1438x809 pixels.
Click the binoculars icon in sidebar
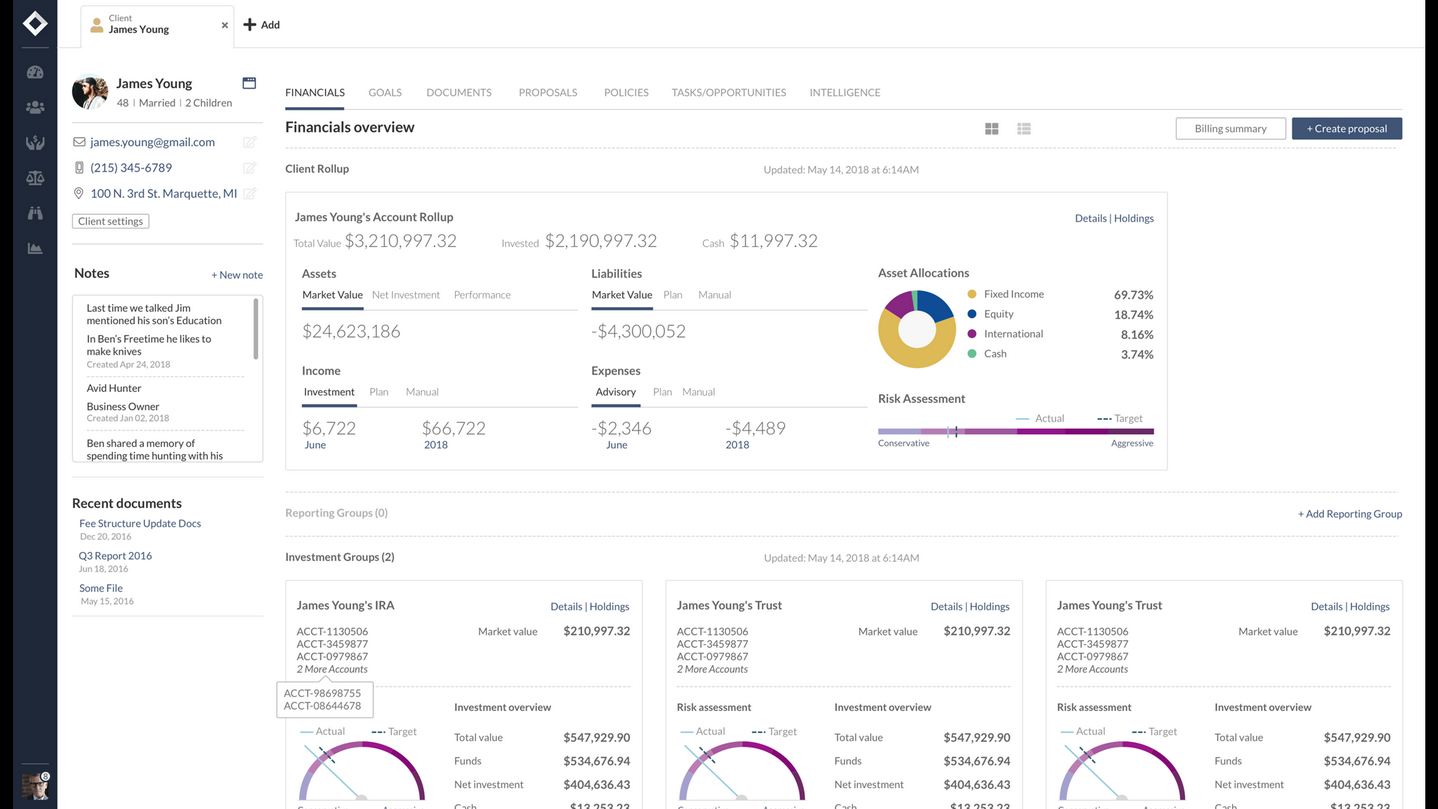[35, 213]
